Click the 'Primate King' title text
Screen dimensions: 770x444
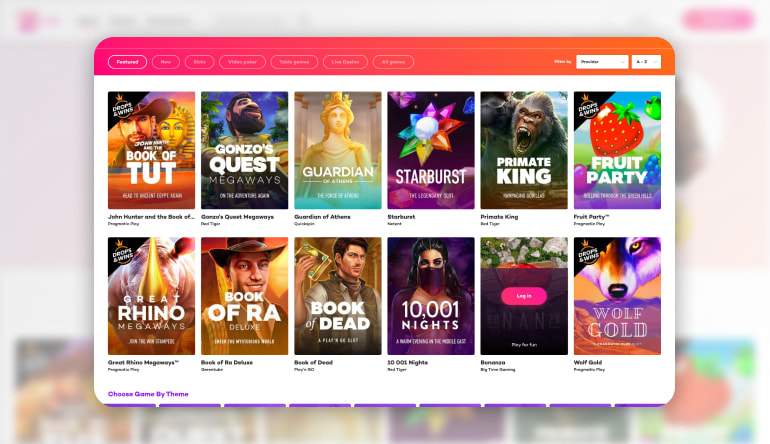499,217
